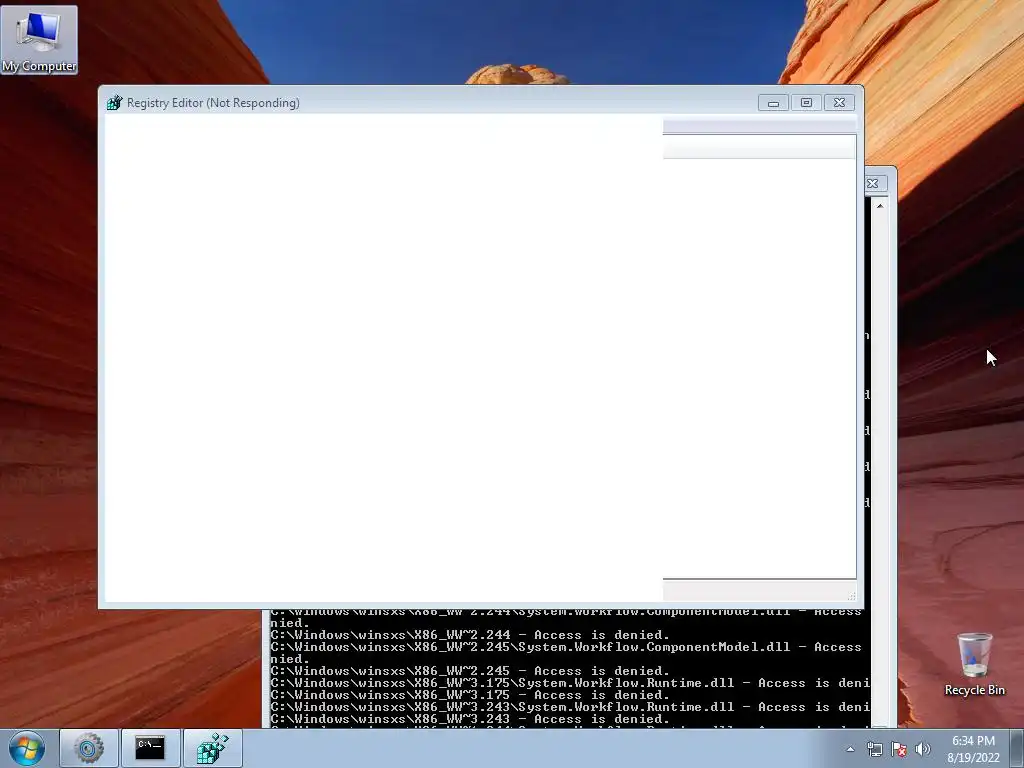Close the Not Responding Registry Editor

(840, 103)
